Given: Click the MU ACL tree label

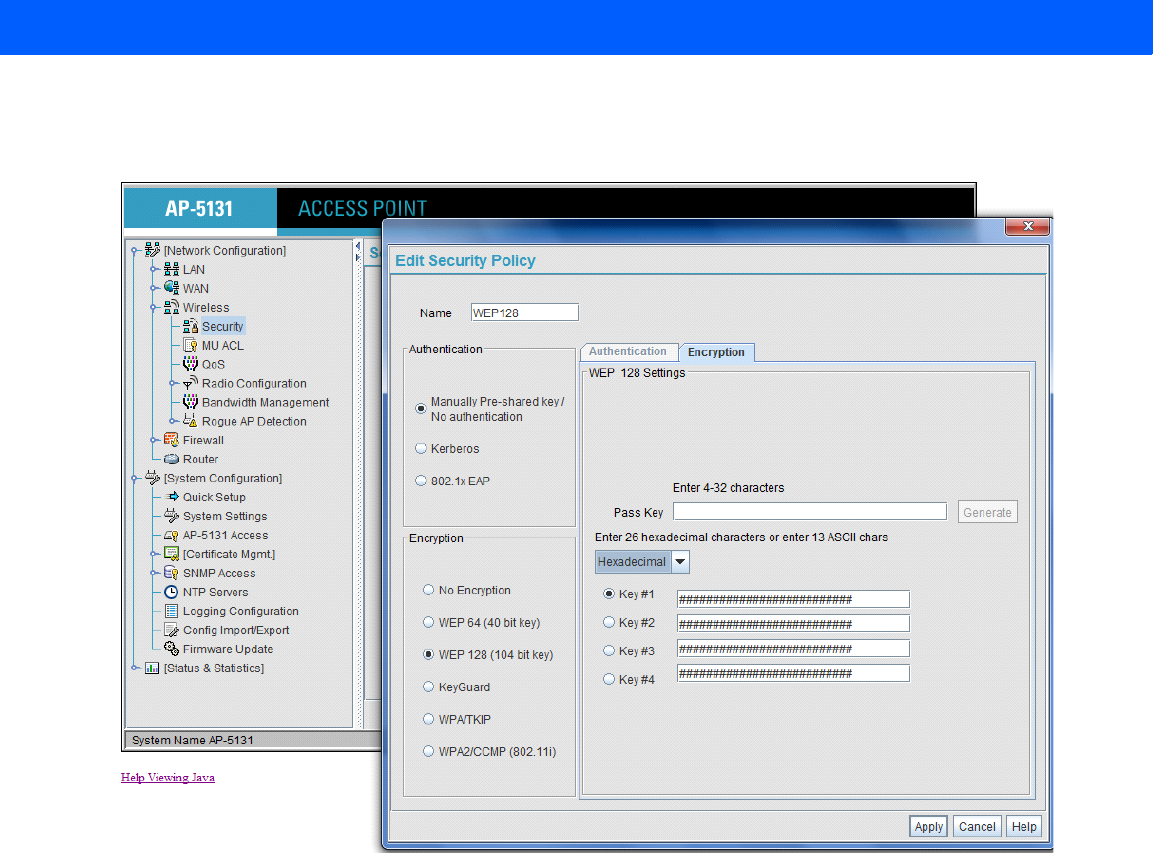Looking at the screenshot, I should tap(223, 346).
